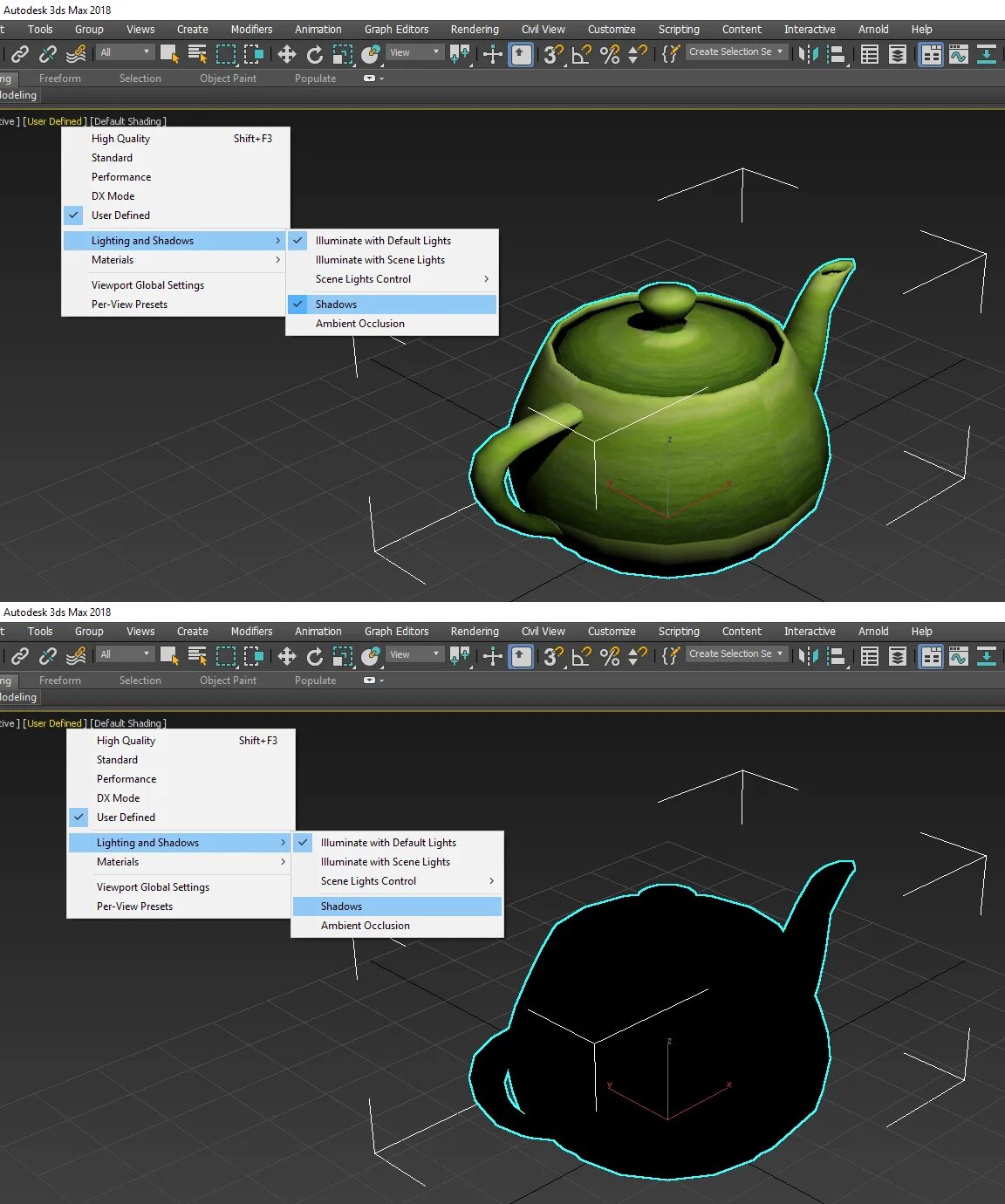
Task: Expand Lighting and Shadows submenu in green-teapot window
Action: pyautogui.click(x=174, y=241)
